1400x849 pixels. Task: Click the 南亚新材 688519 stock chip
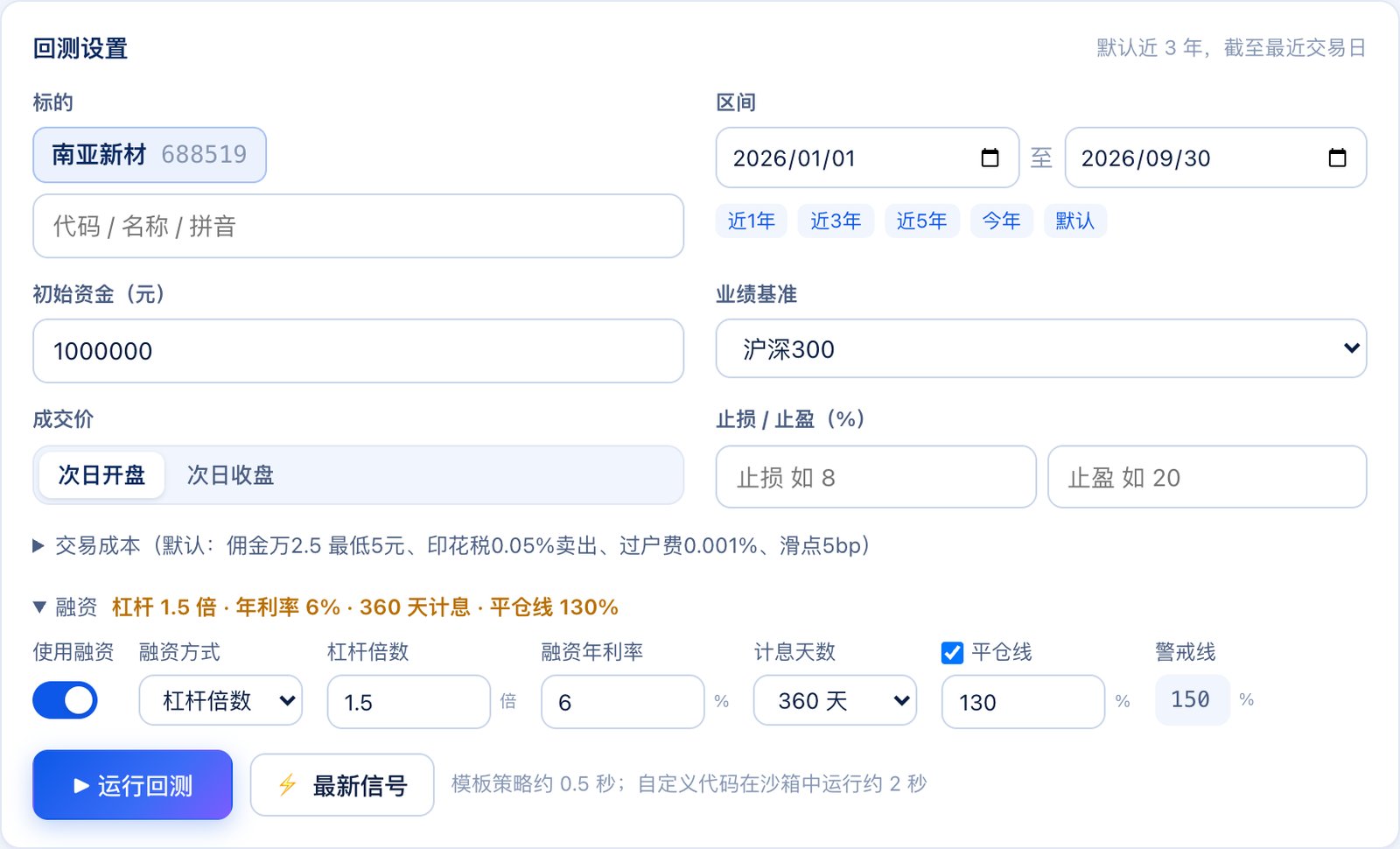[x=150, y=155]
